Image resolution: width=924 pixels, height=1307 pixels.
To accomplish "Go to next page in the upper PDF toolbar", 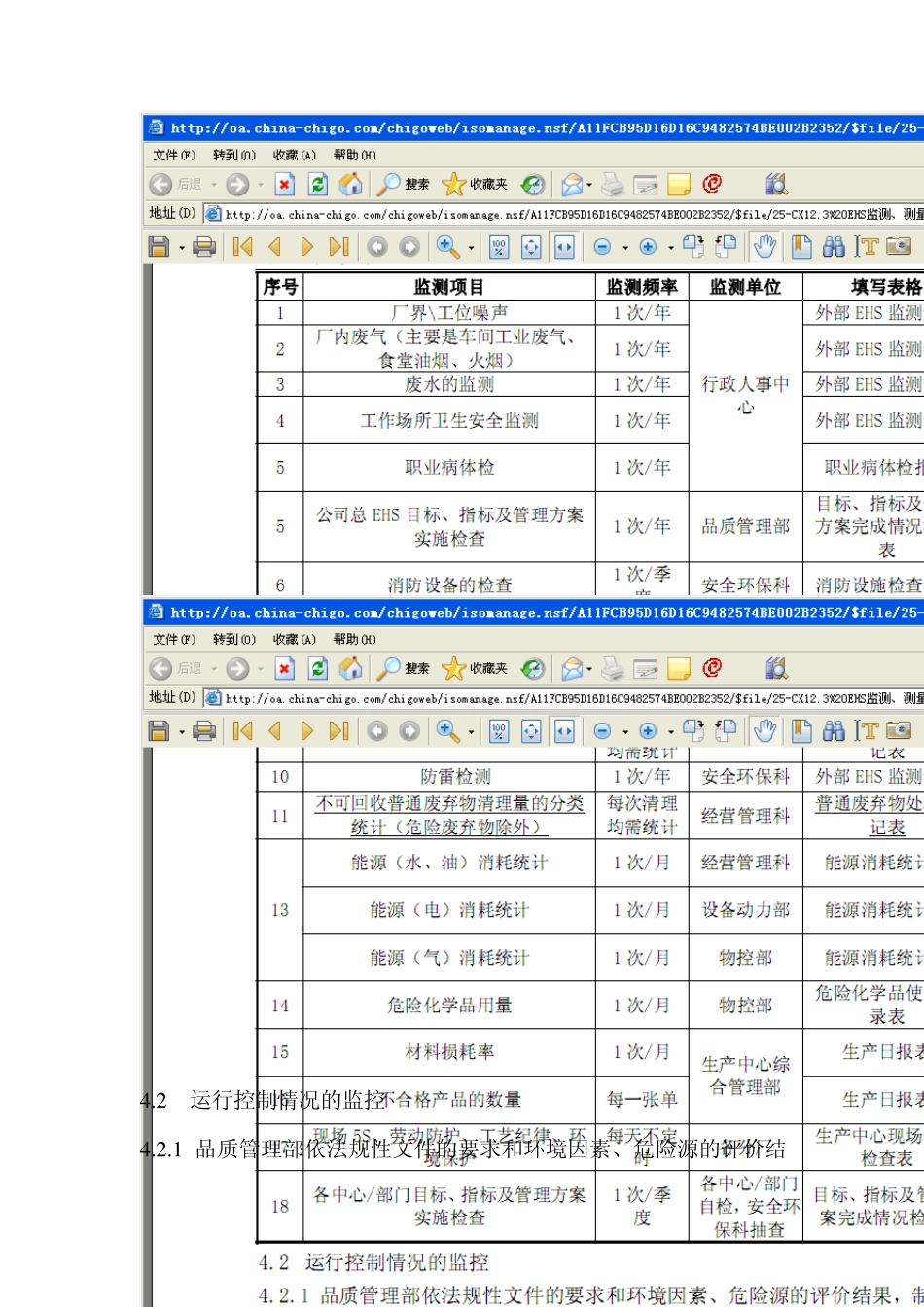I will pyautogui.click(x=307, y=247).
